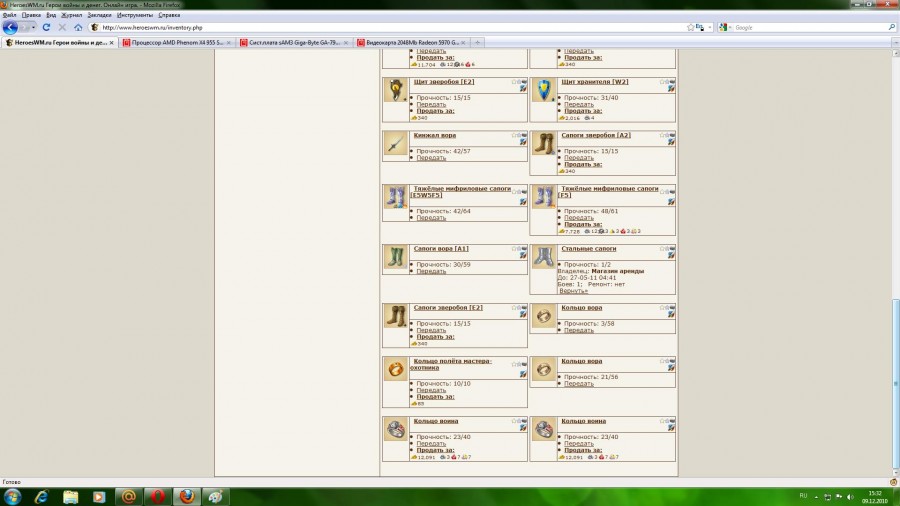Open a new tab with the plus button
The height and width of the screenshot is (506, 900).
click(x=477, y=42)
